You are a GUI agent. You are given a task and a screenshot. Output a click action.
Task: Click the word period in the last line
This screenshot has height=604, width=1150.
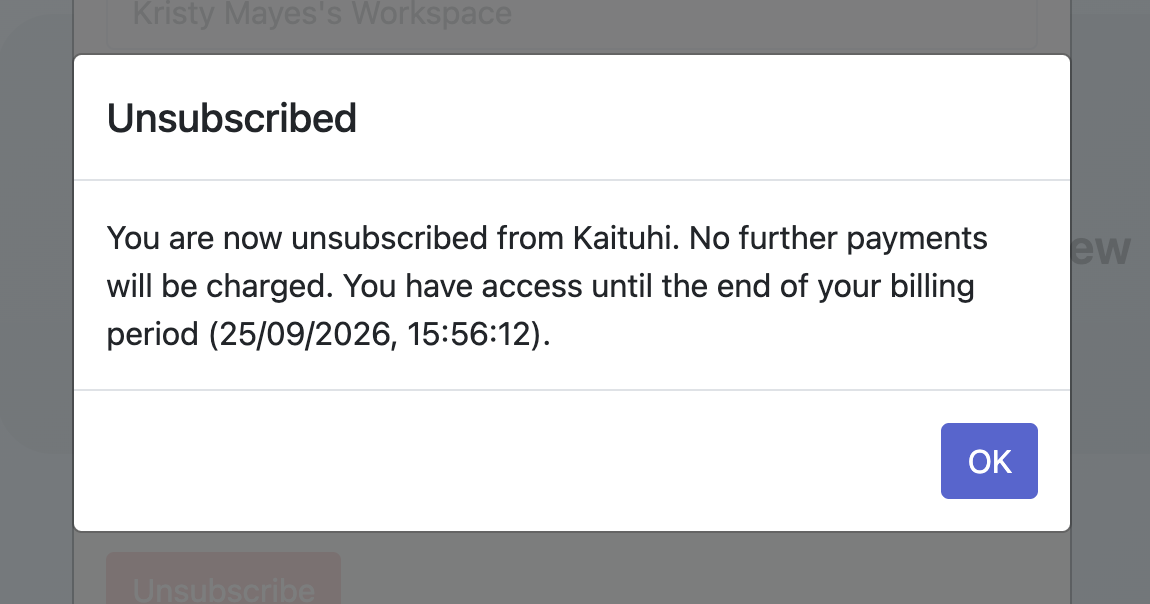pos(153,335)
